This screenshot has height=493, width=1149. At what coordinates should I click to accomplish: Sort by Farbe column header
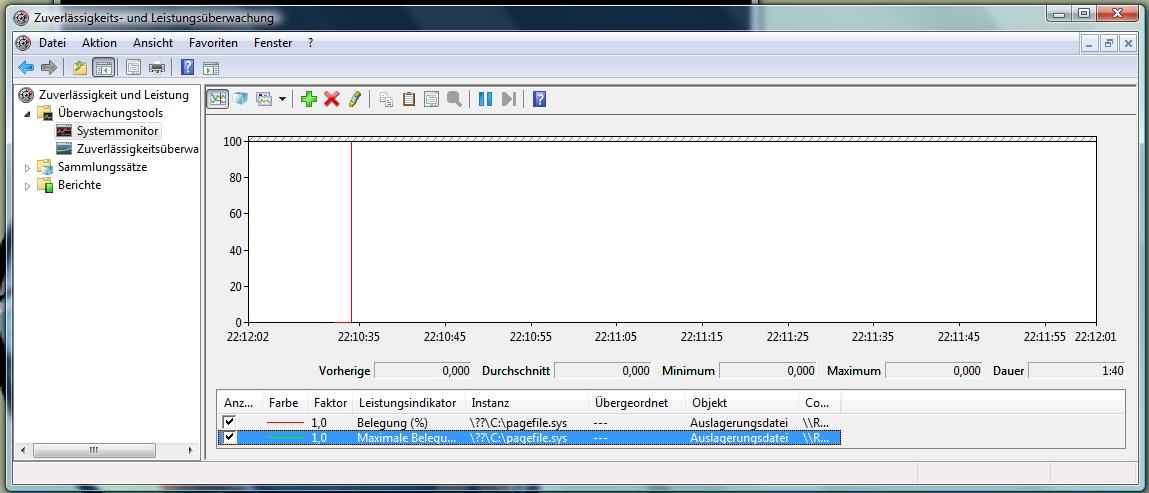click(284, 403)
